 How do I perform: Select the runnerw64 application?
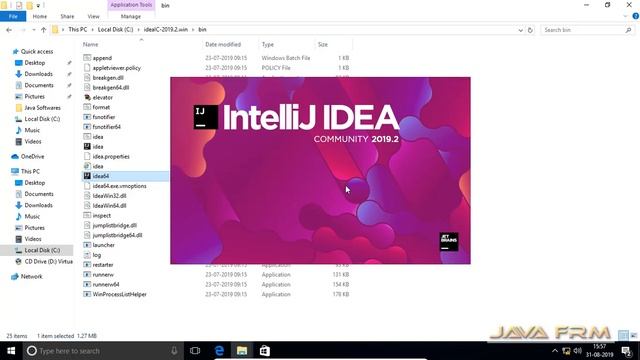pos(106,284)
